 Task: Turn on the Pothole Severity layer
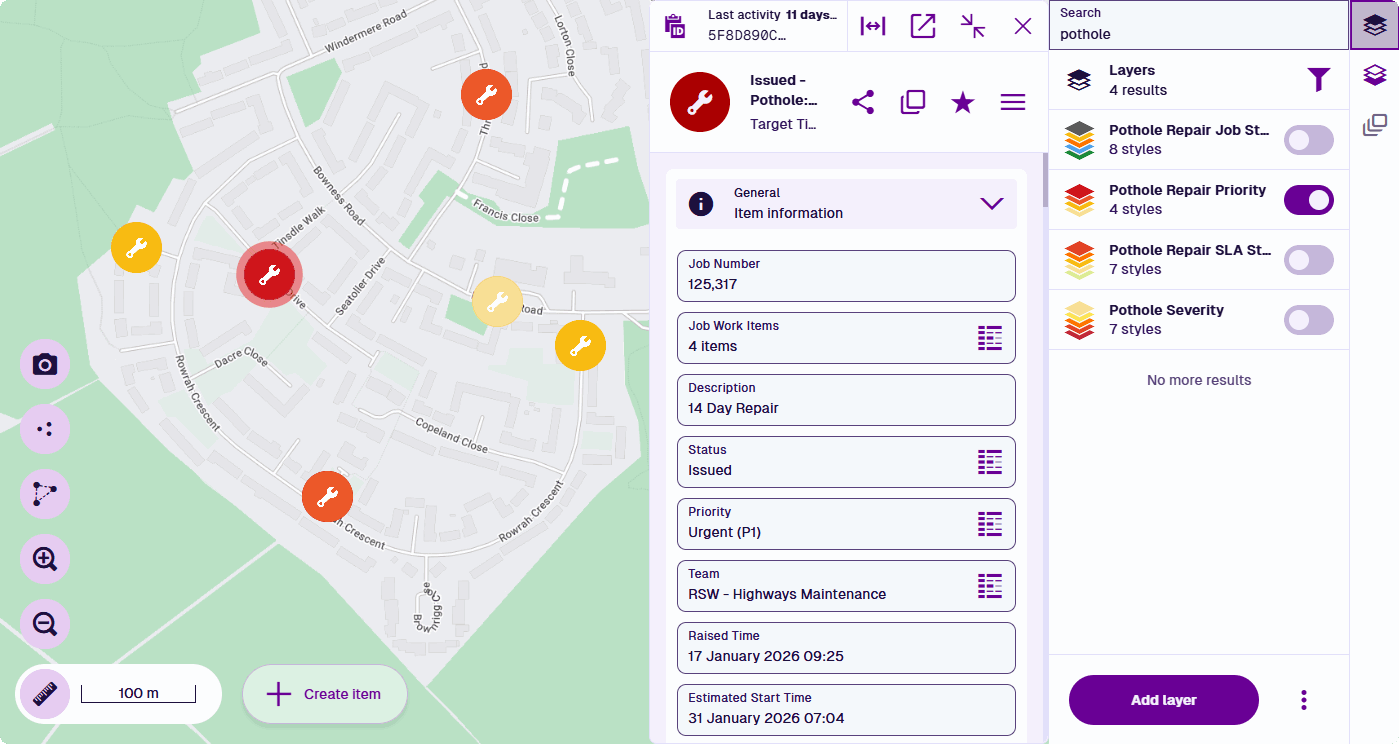1308,320
